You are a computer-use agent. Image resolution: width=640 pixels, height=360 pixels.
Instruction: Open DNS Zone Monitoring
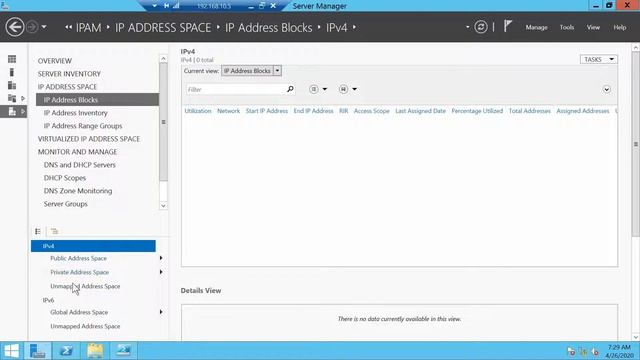coord(78,191)
